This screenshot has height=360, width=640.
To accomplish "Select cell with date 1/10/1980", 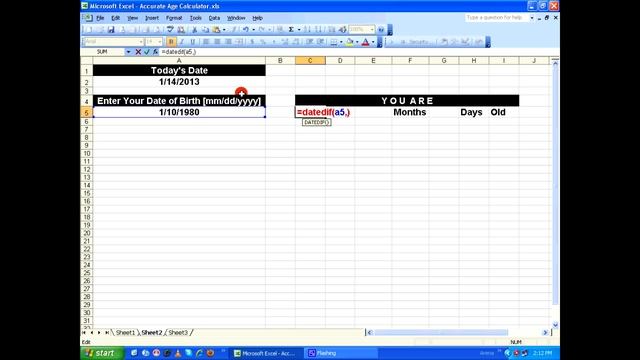I will pos(179,112).
